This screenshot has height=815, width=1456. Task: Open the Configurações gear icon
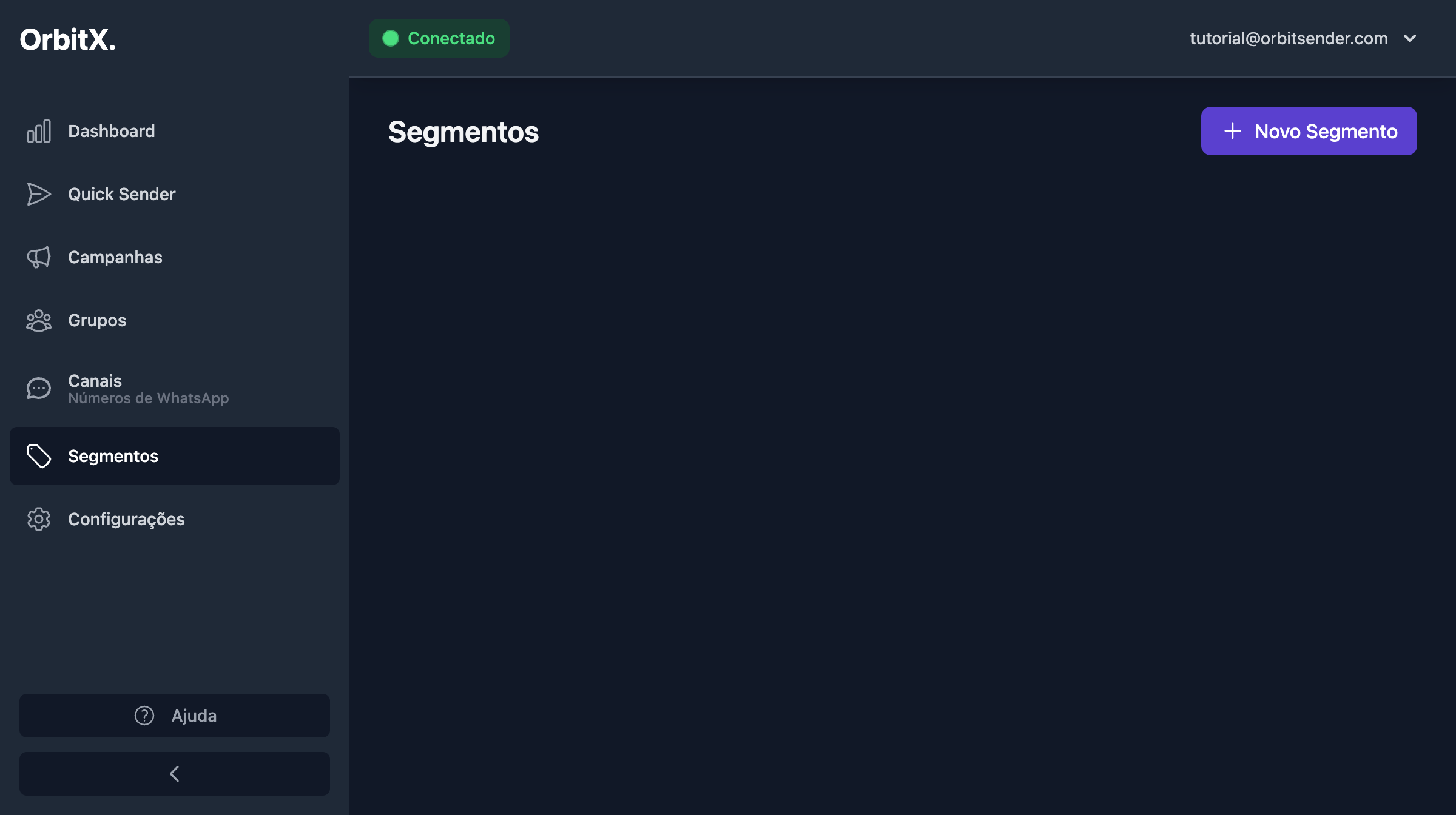point(39,519)
